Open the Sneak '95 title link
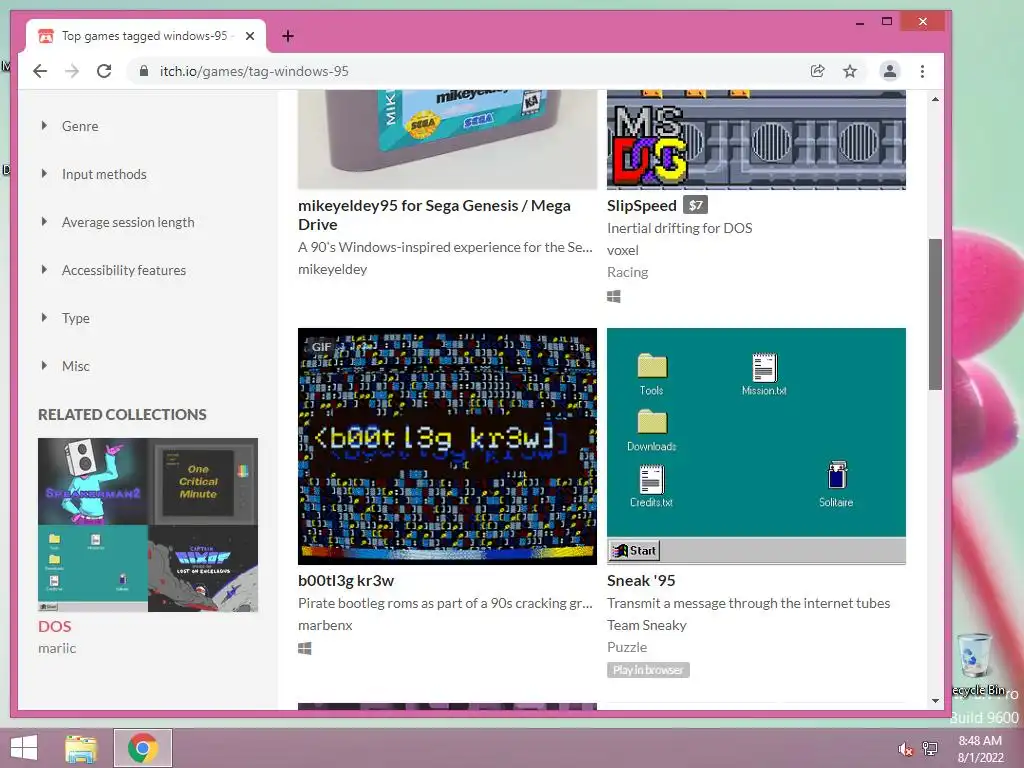This screenshot has width=1024, height=768. coord(641,581)
